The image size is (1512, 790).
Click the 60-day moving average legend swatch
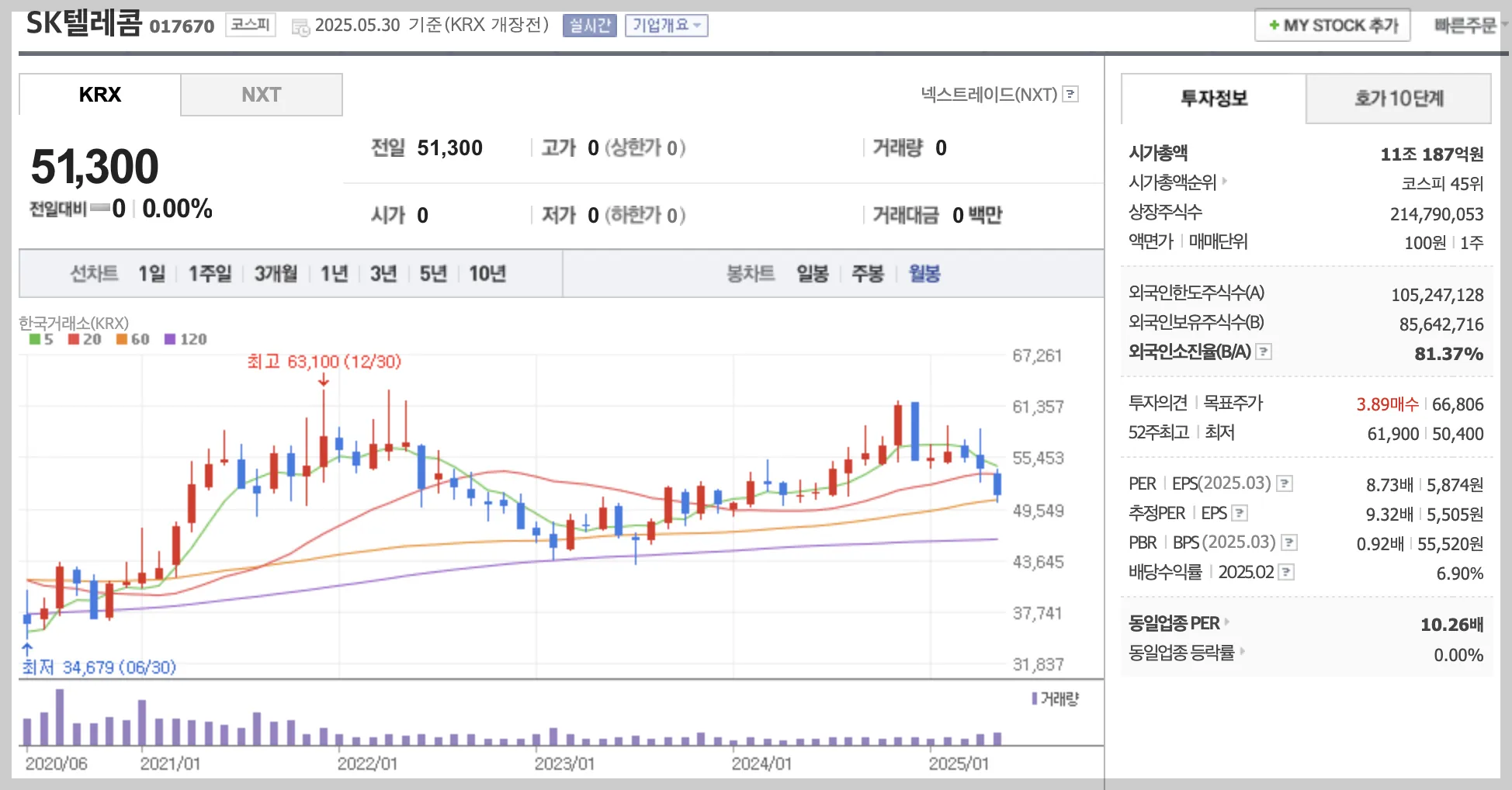point(121,339)
